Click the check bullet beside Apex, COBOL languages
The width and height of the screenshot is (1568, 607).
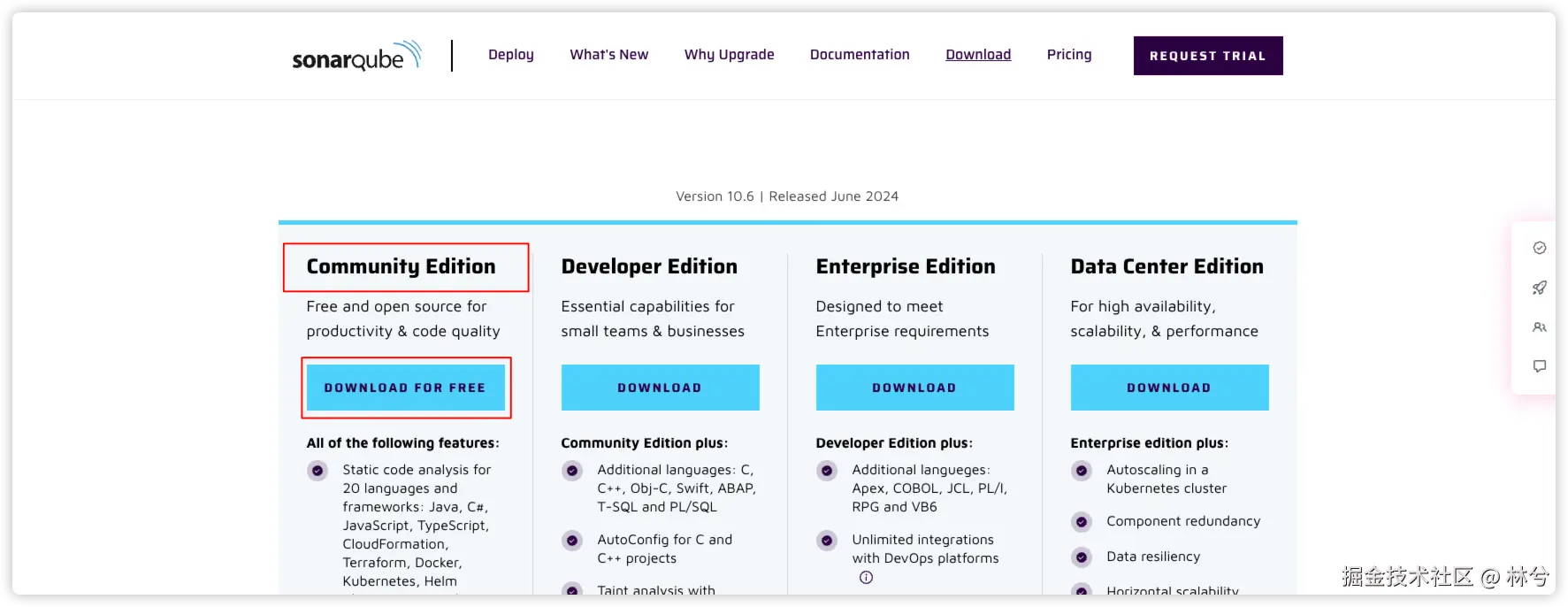(827, 471)
